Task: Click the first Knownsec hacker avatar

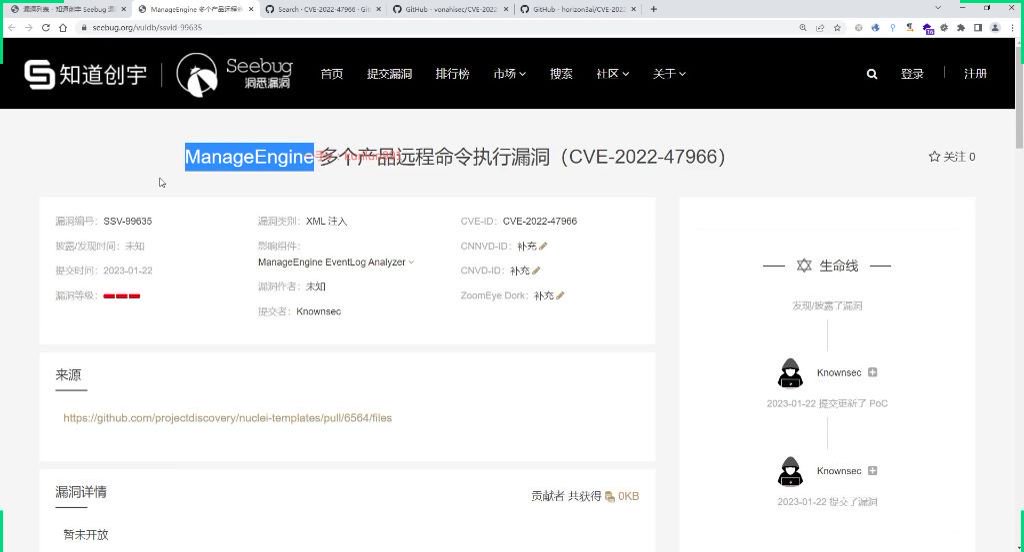Action: tap(790, 373)
